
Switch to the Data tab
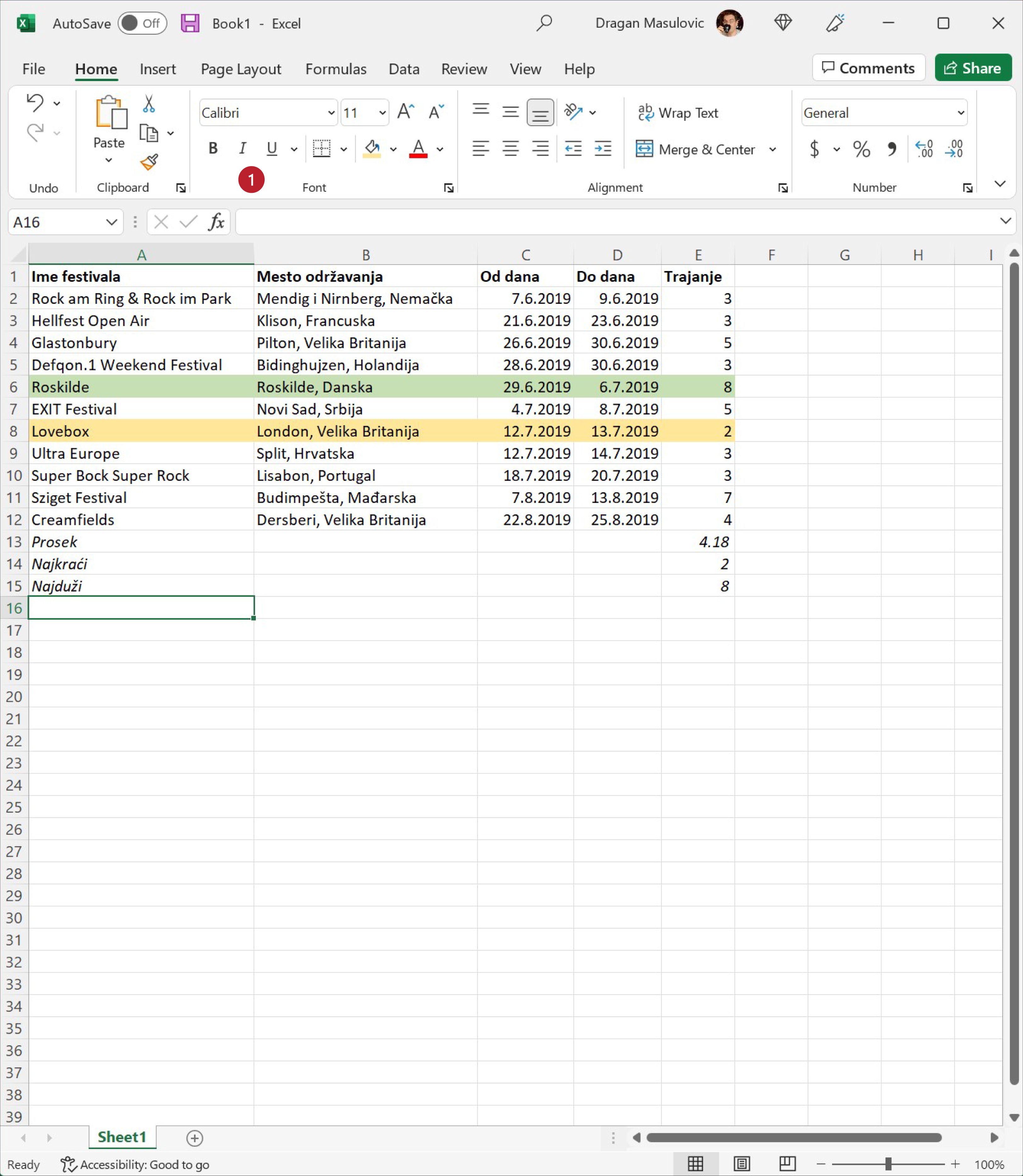(x=404, y=69)
